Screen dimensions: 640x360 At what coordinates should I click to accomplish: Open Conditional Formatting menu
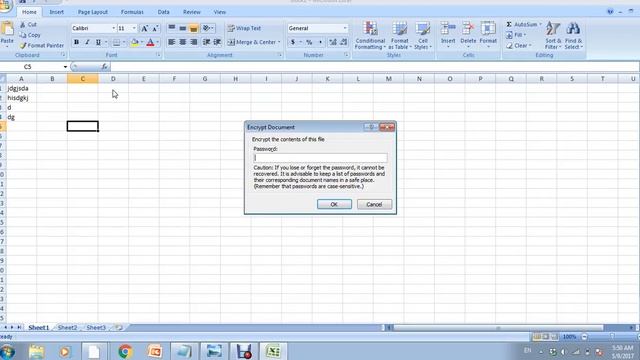coord(370,35)
